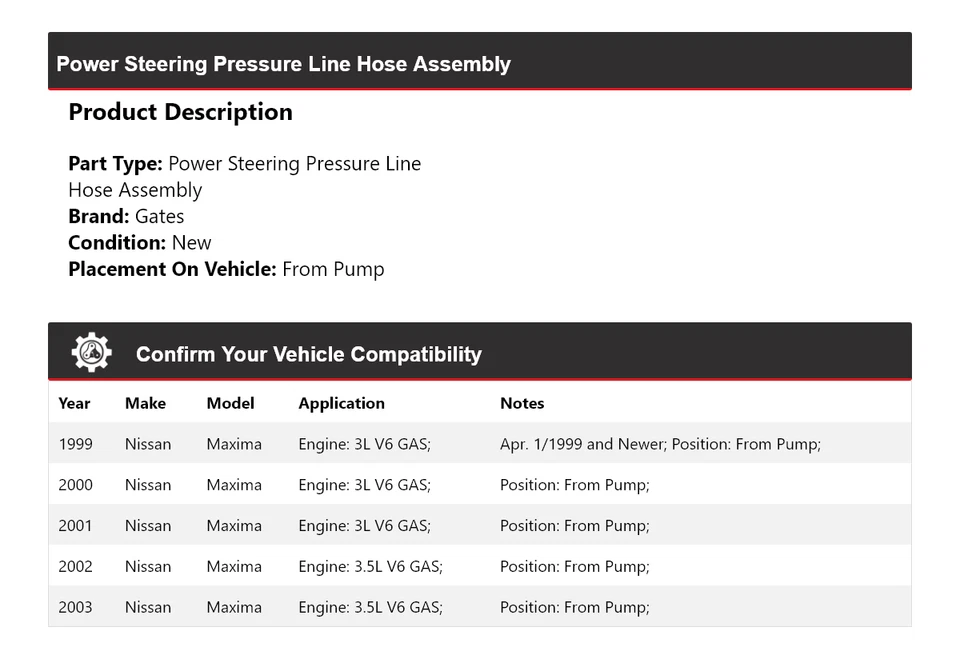
Task: Click the Confirm Your Vehicle Compatibility heading text
Action: coord(308,354)
